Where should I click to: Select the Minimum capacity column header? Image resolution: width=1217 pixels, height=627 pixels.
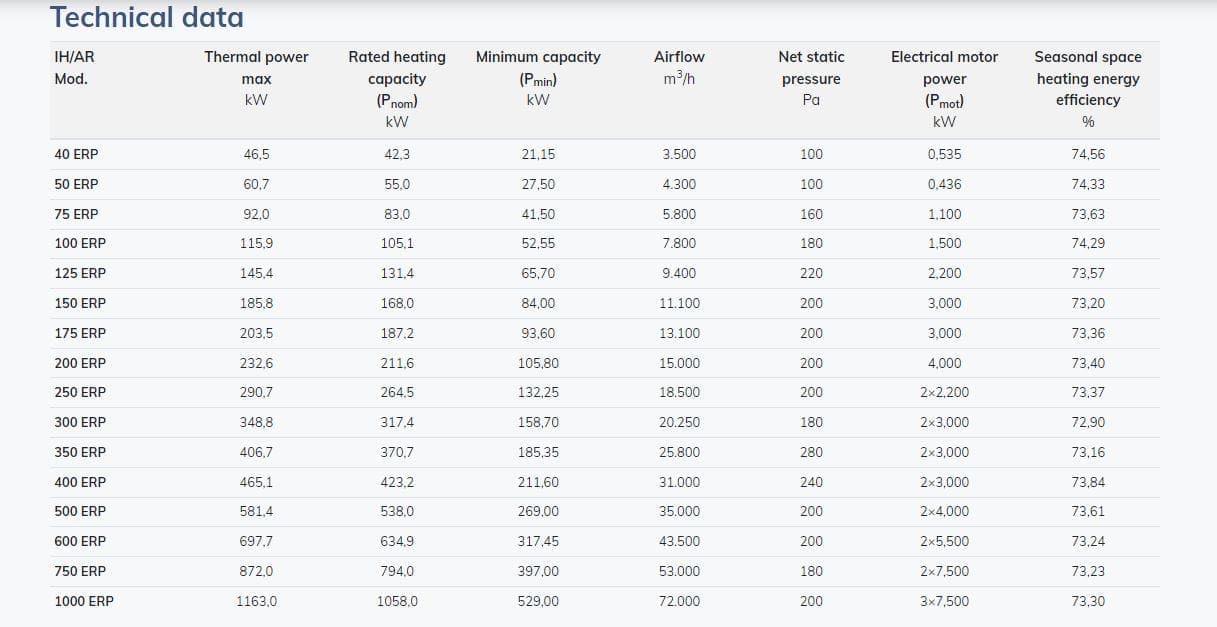pos(538,78)
